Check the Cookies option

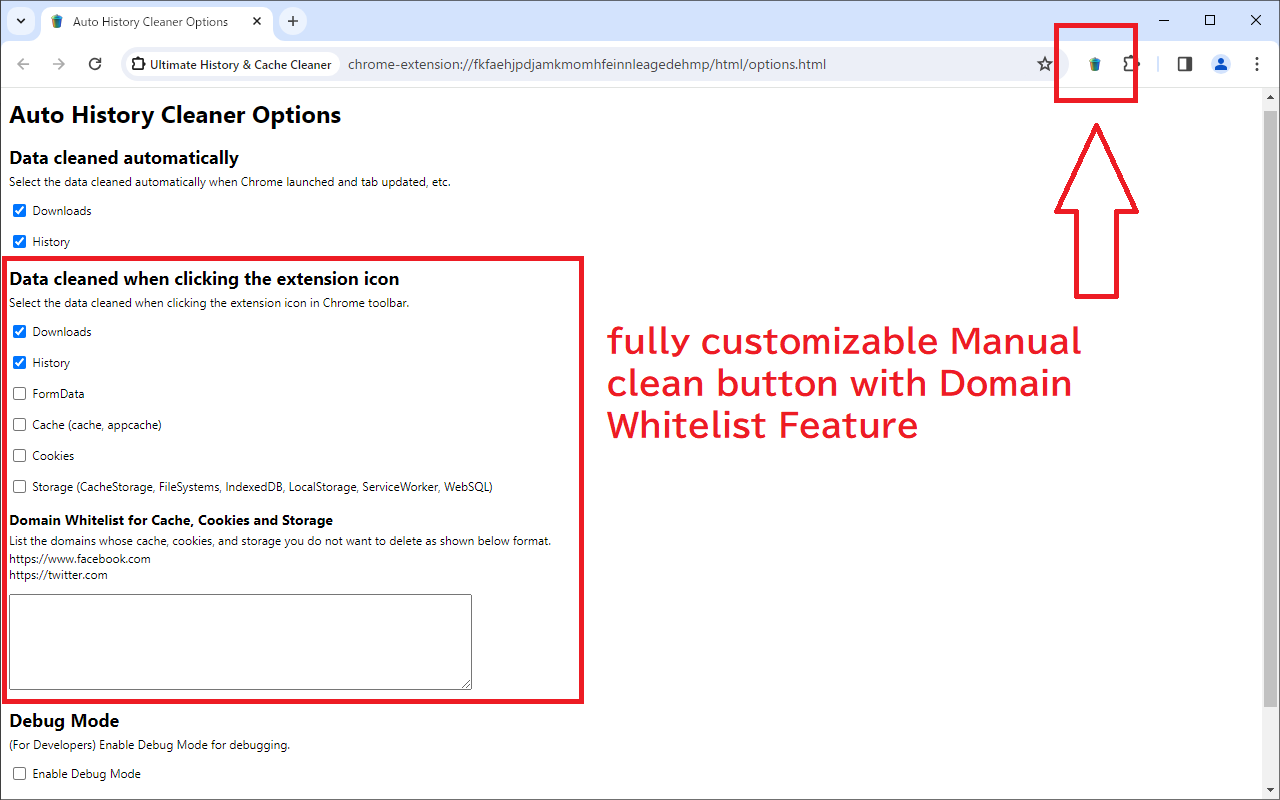coord(20,456)
